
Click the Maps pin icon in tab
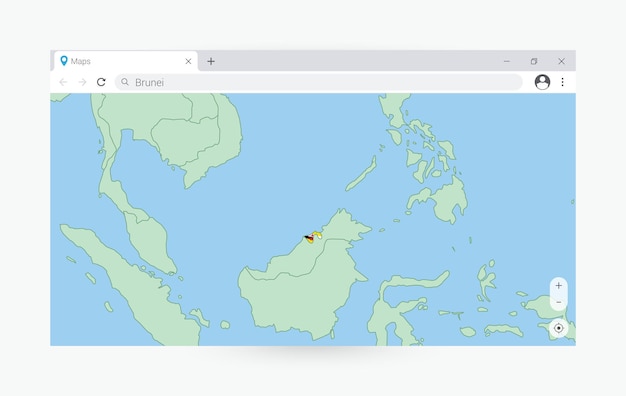click(63, 61)
